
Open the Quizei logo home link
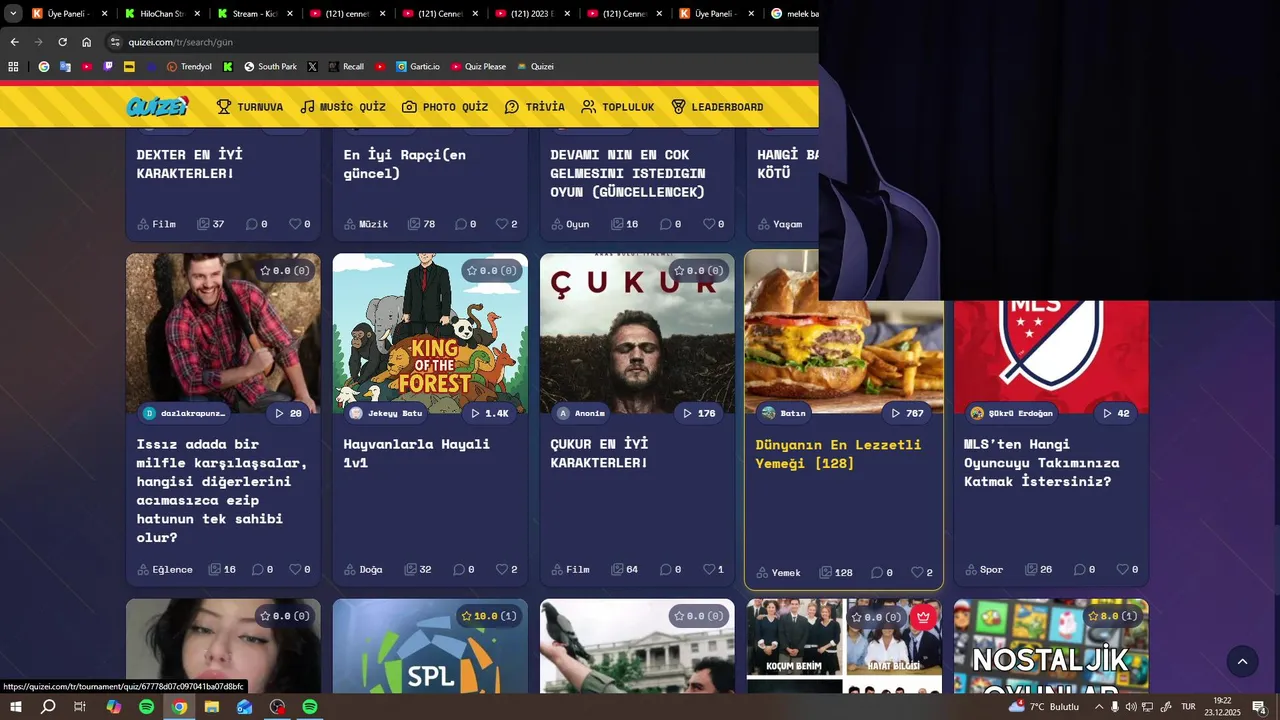(157, 106)
